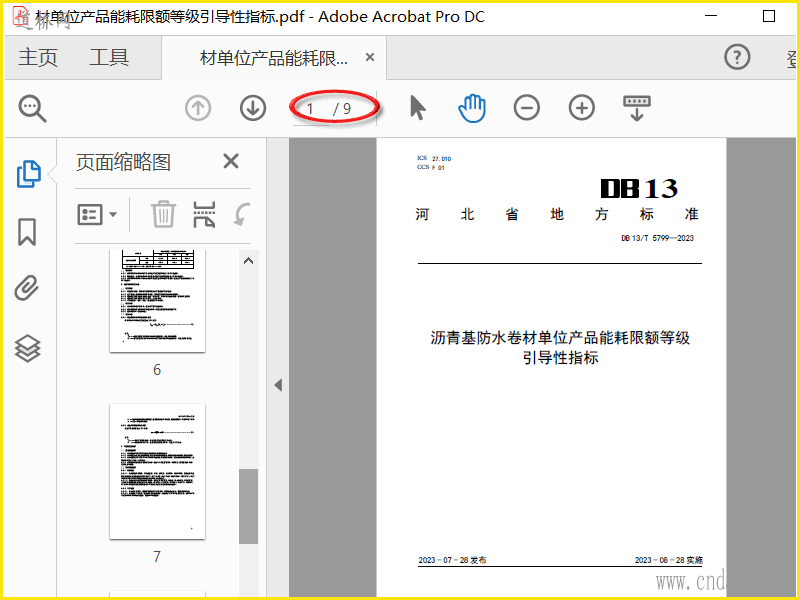The image size is (800, 600).
Task: Enable the scrolling page display icon
Action: click(637, 108)
